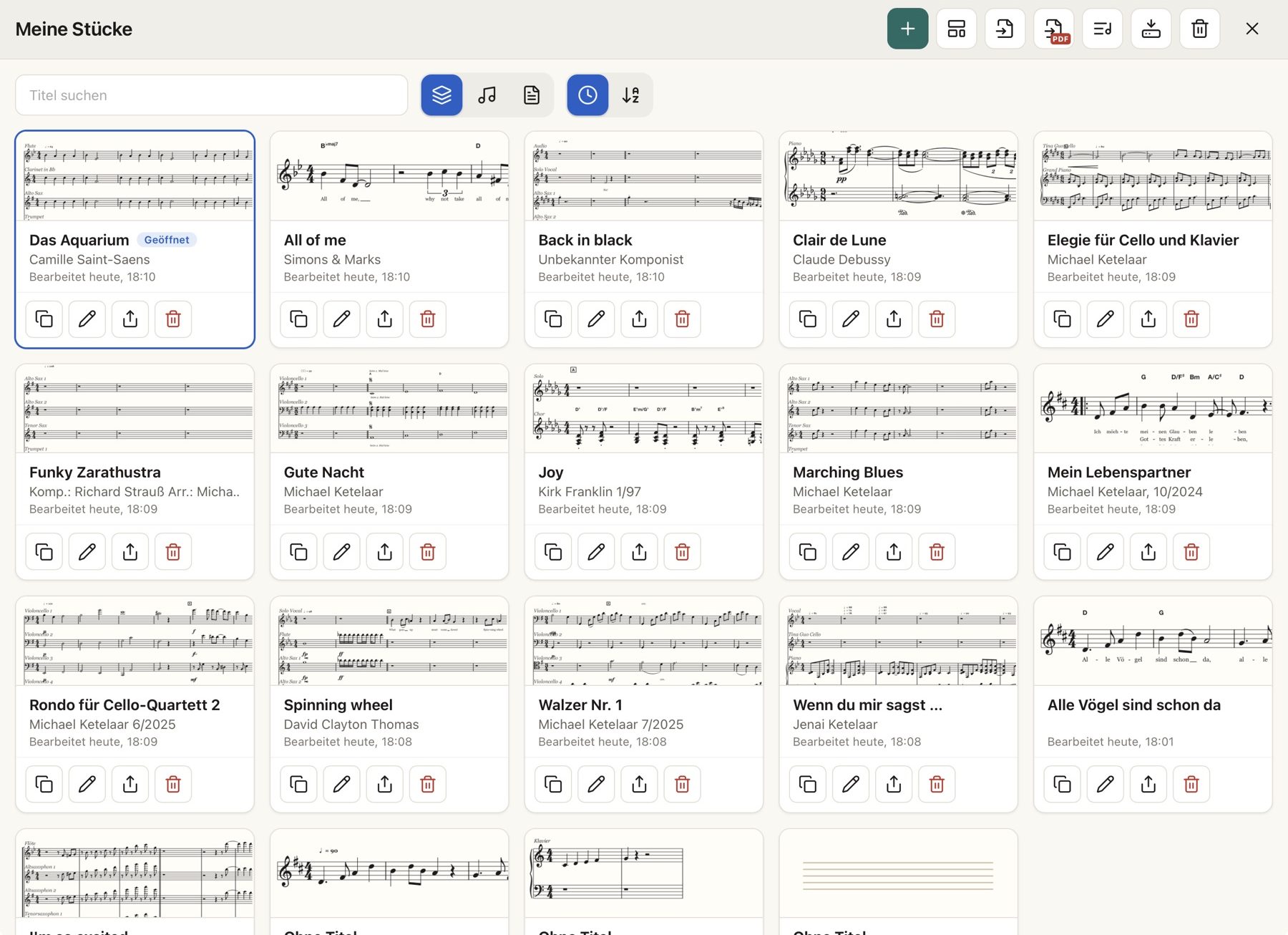
Task: Edit Mein Lebenspartner details
Action: pyautogui.click(x=1105, y=551)
